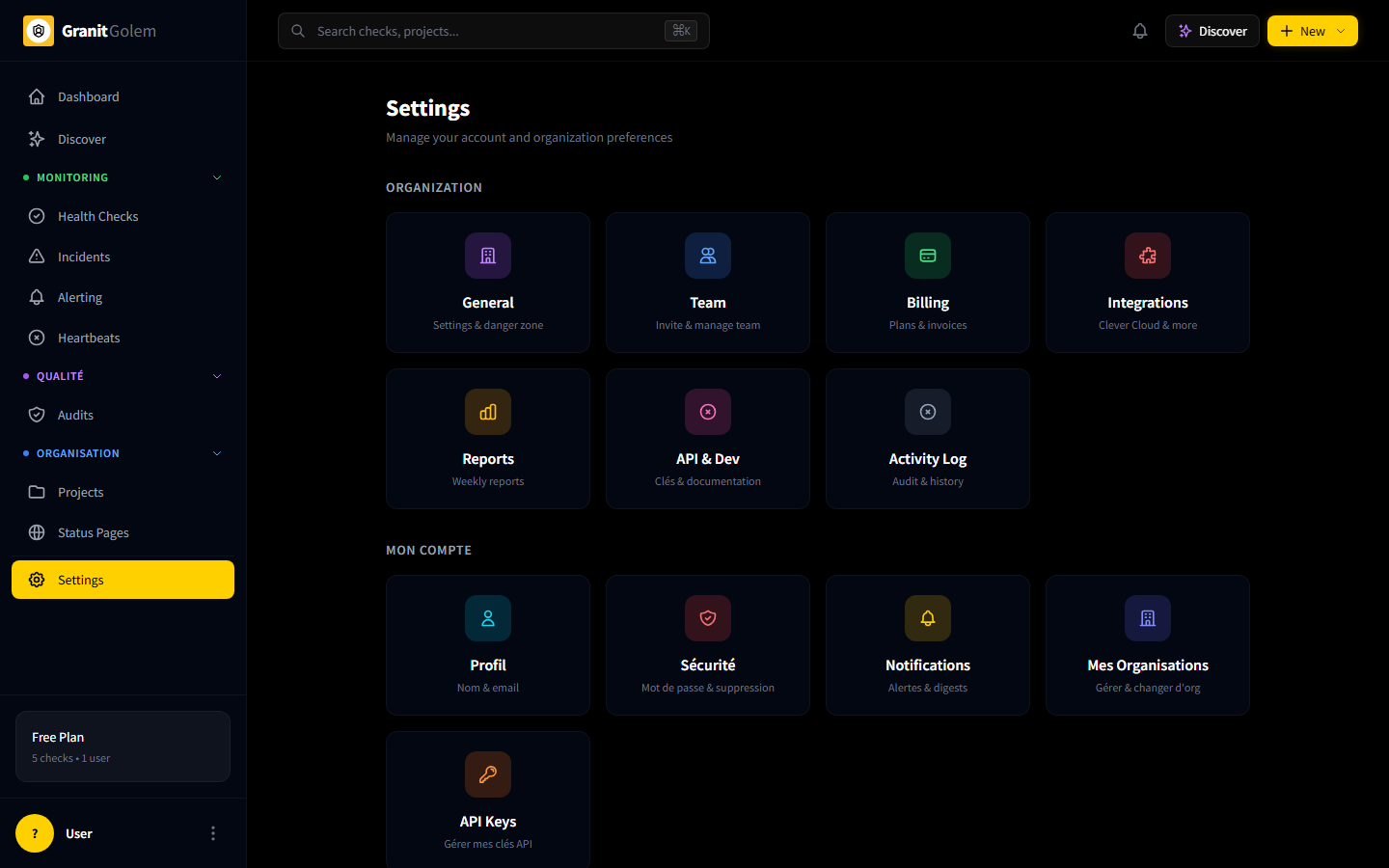
Task: Click 'Alertes & digests' subtitle
Action: pyautogui.click(x=928, y=688)
